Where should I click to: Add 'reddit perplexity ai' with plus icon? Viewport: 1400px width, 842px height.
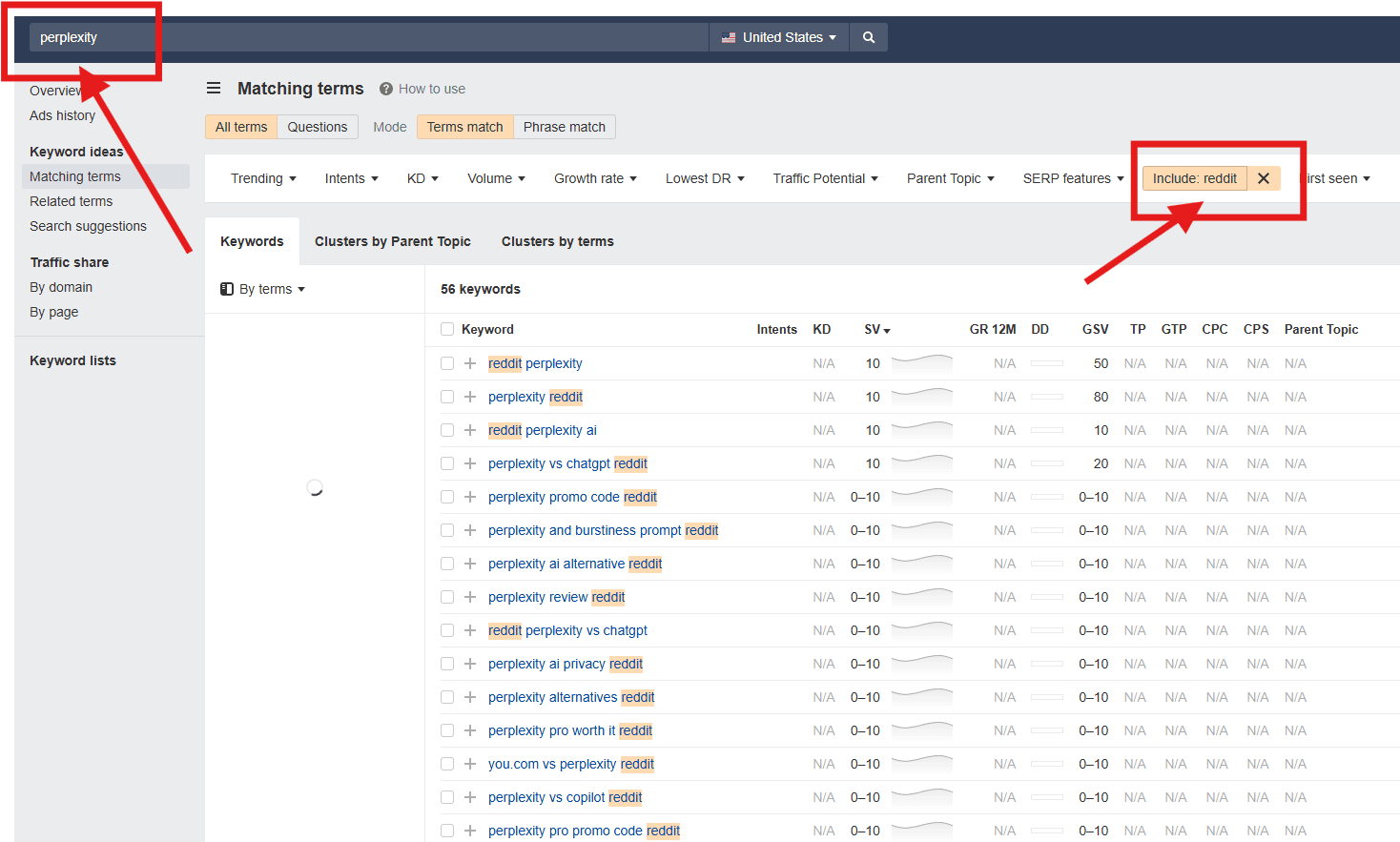(x=470, y=430)
